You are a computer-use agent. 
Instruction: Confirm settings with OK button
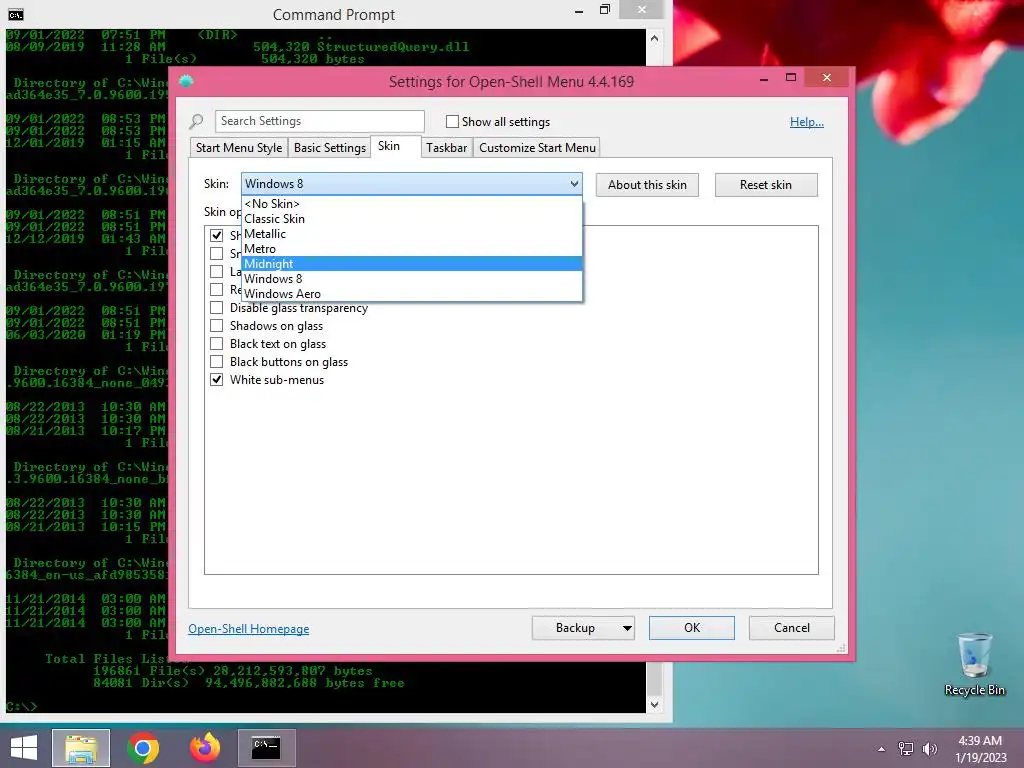(692, 628)
